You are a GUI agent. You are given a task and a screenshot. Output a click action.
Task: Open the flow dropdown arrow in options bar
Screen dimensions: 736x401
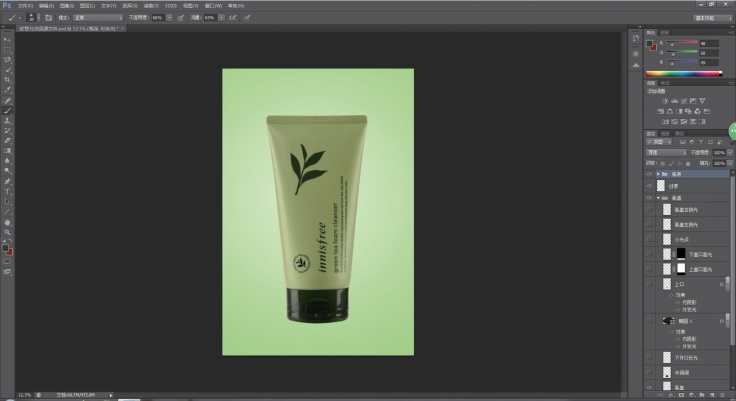coord(221,18)
